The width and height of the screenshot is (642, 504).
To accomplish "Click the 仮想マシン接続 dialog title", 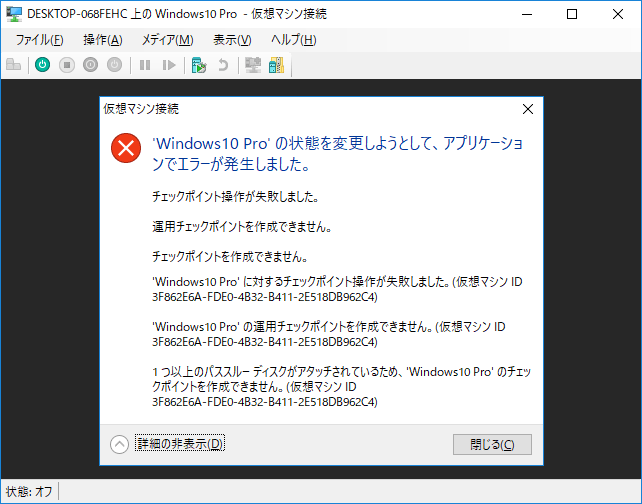I will coord(141,109).
